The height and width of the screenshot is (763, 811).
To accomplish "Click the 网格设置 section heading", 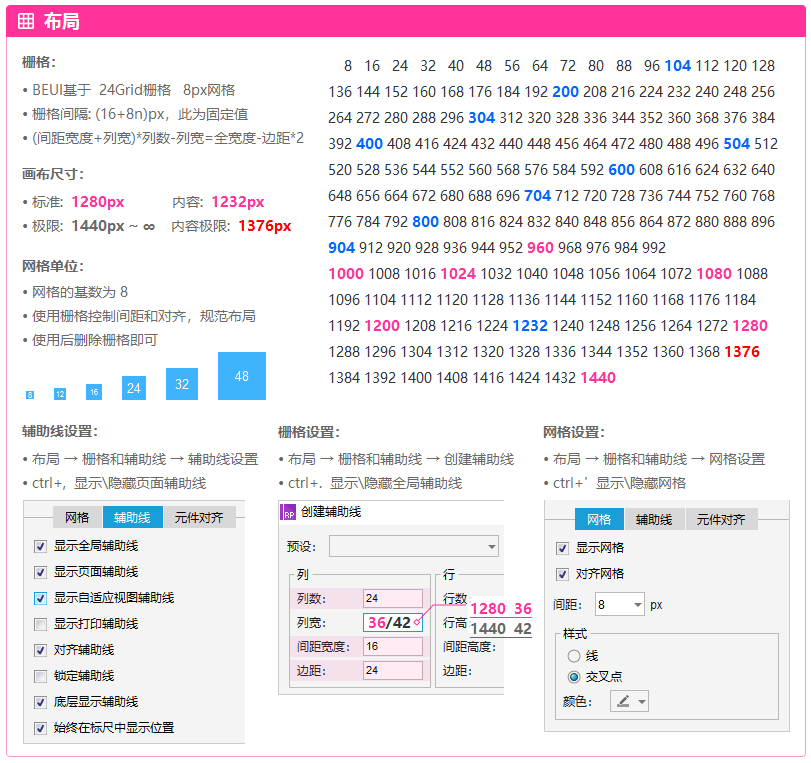I will click(x=574, y=432).
